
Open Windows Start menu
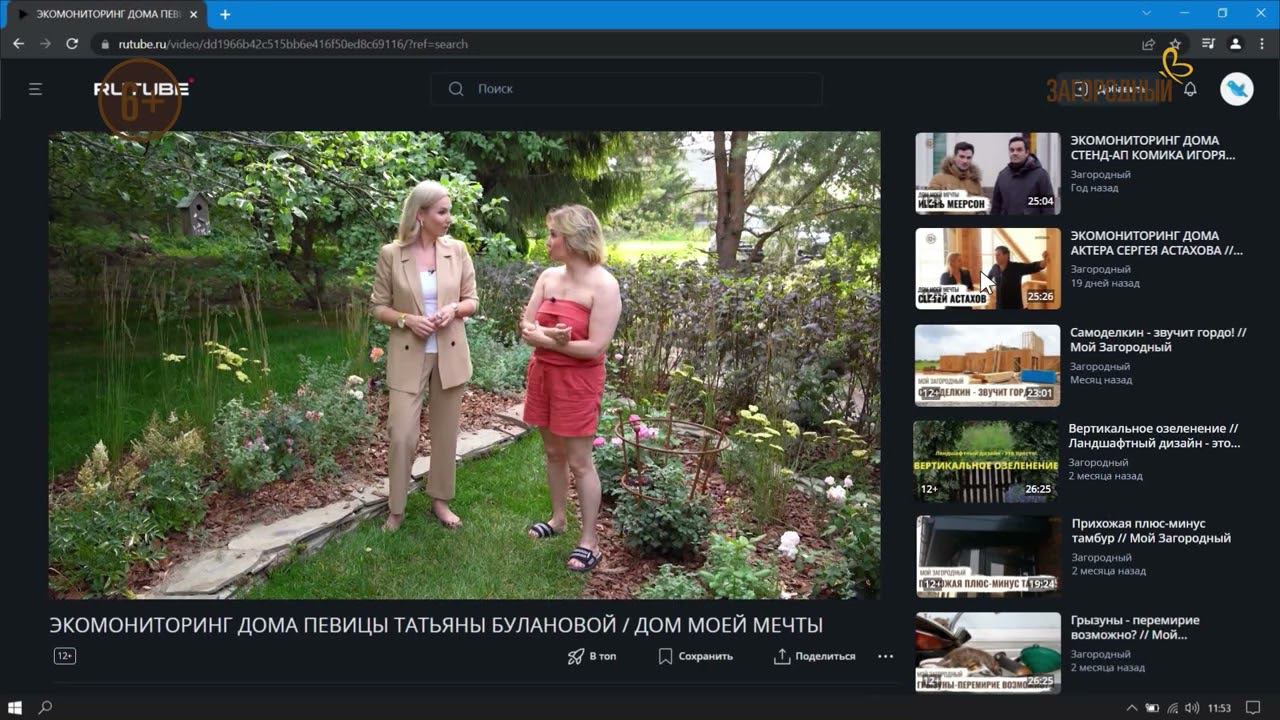click(x=15, y=707)
